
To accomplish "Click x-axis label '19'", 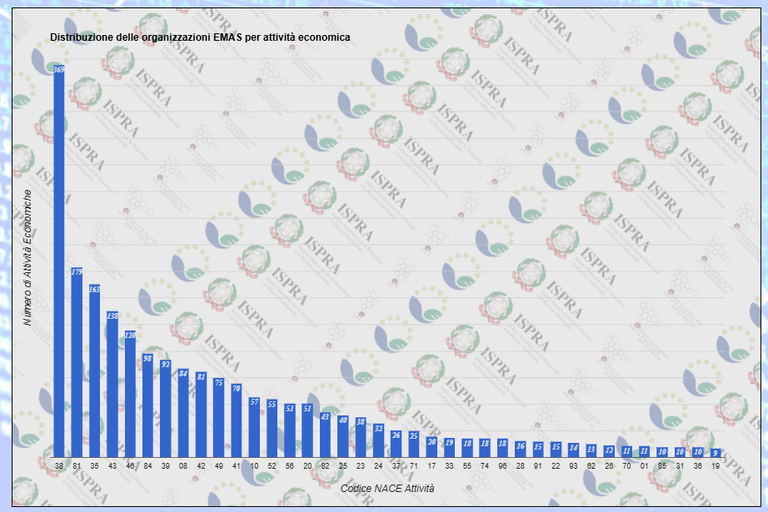I will [716, 466].
